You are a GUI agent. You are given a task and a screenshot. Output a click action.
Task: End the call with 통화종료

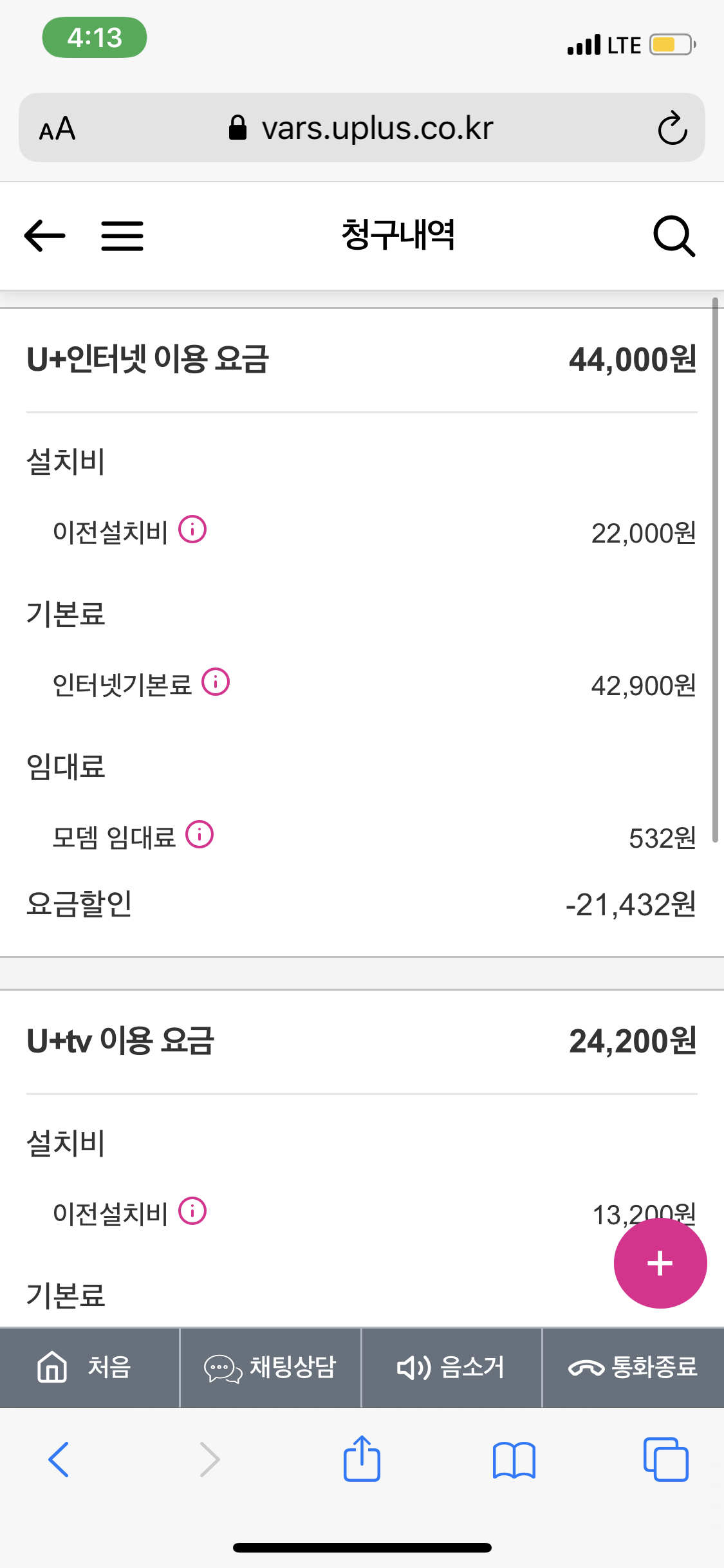click(x=633, y=1367)
